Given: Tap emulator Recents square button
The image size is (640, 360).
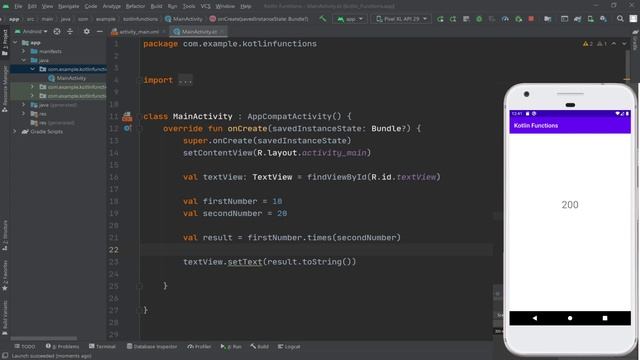Looking at the screenshot, I should coord(605,318).
